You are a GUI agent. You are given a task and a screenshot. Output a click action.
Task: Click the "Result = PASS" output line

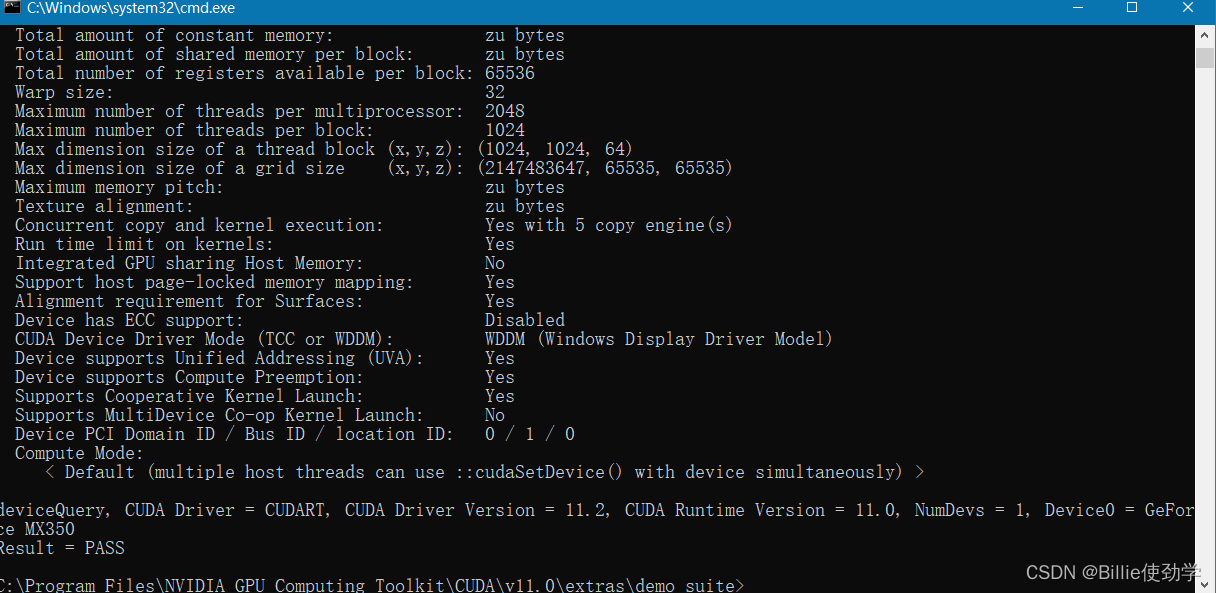pos(62,548)
